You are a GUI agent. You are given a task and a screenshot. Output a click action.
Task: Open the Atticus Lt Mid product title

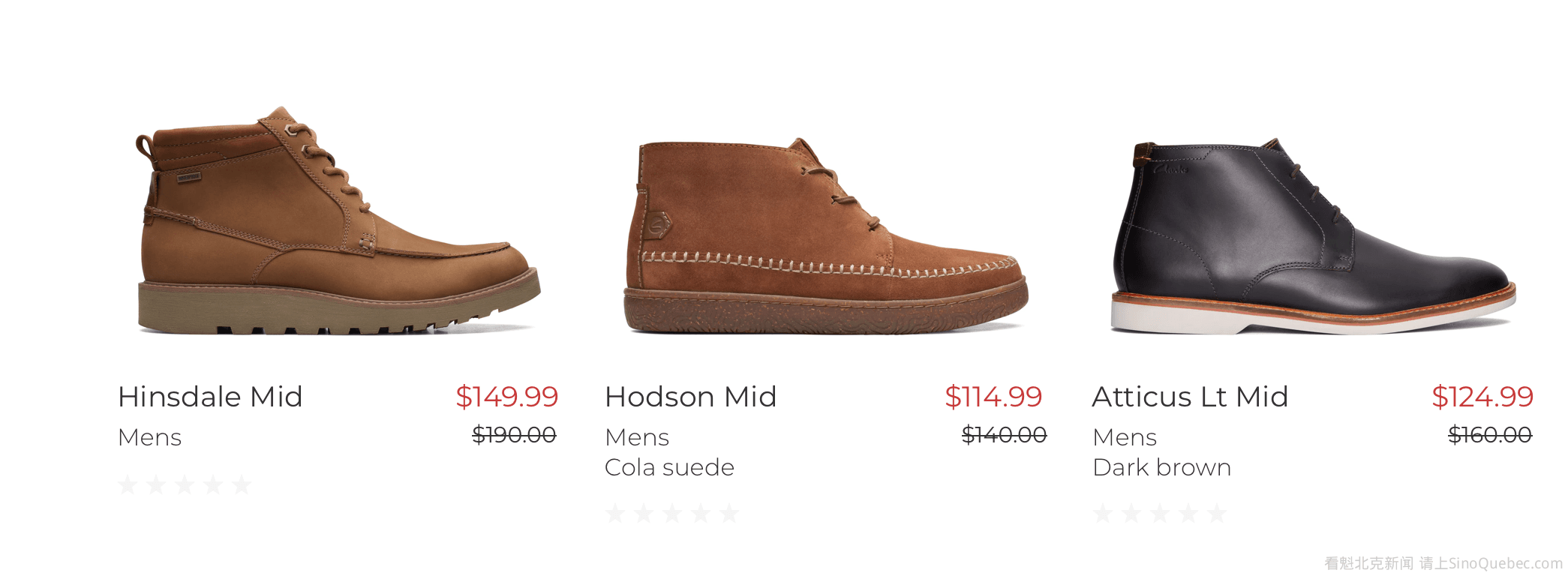(x=1191, y=397)
